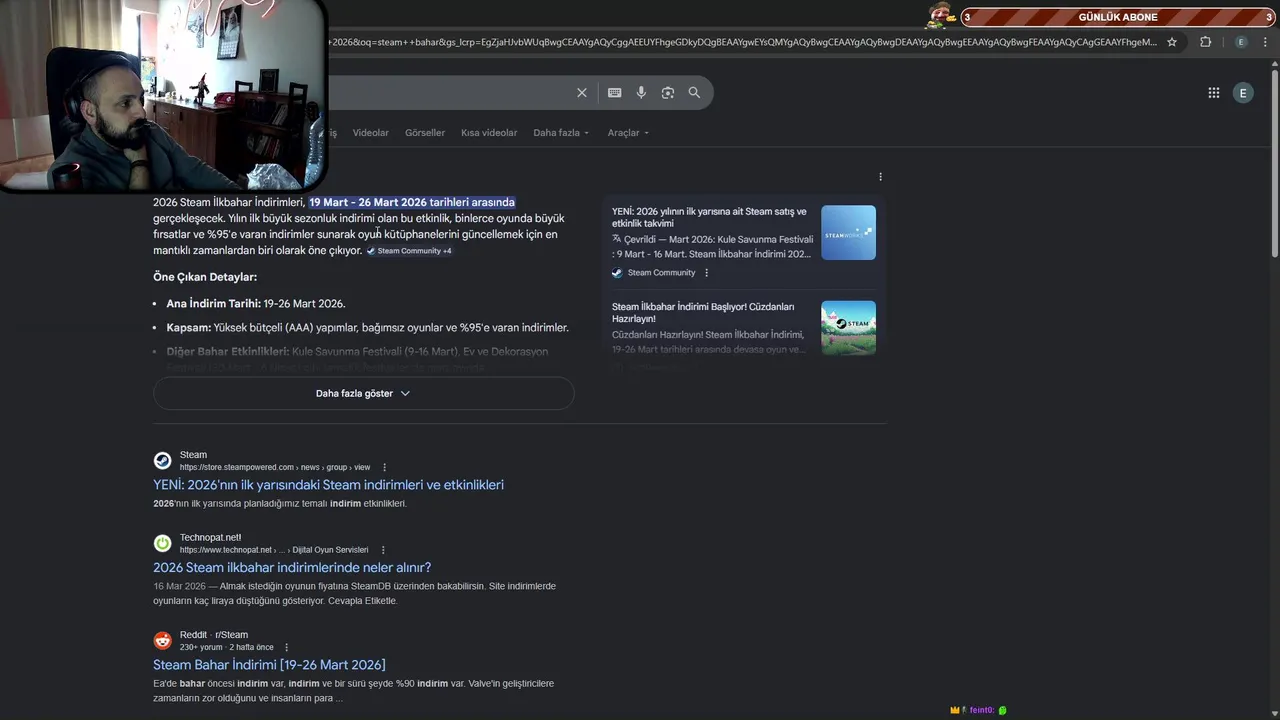
Task: Expand Daha fazla dropdown in search tabs
Action: 561,133
